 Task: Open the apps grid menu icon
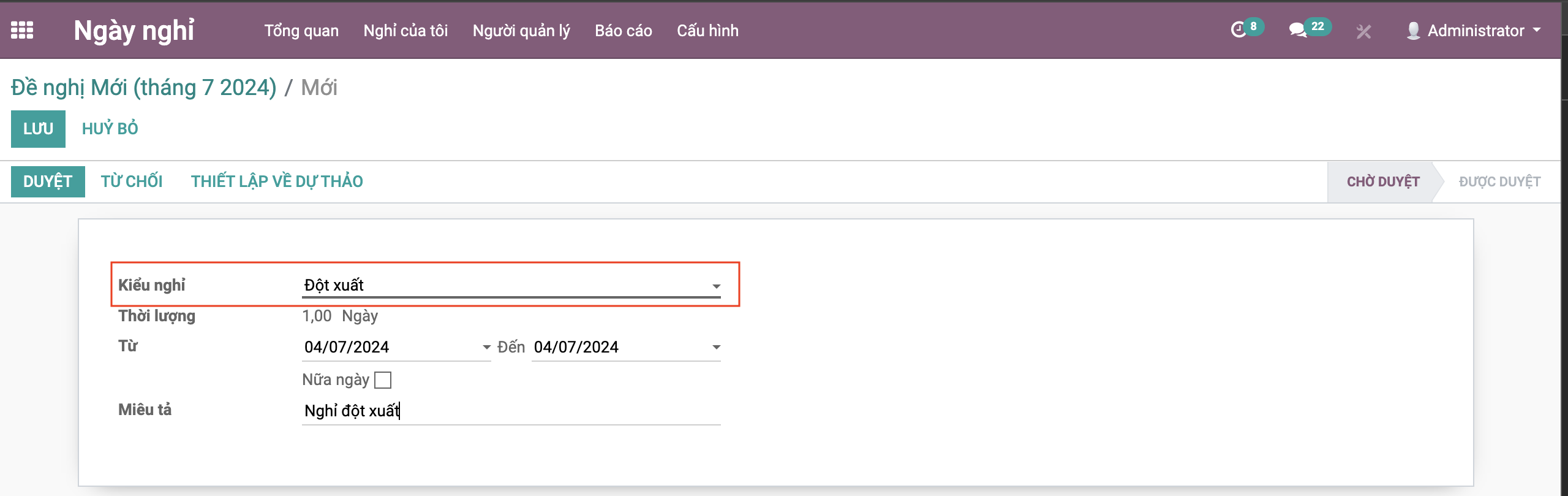tap(22, 30)
